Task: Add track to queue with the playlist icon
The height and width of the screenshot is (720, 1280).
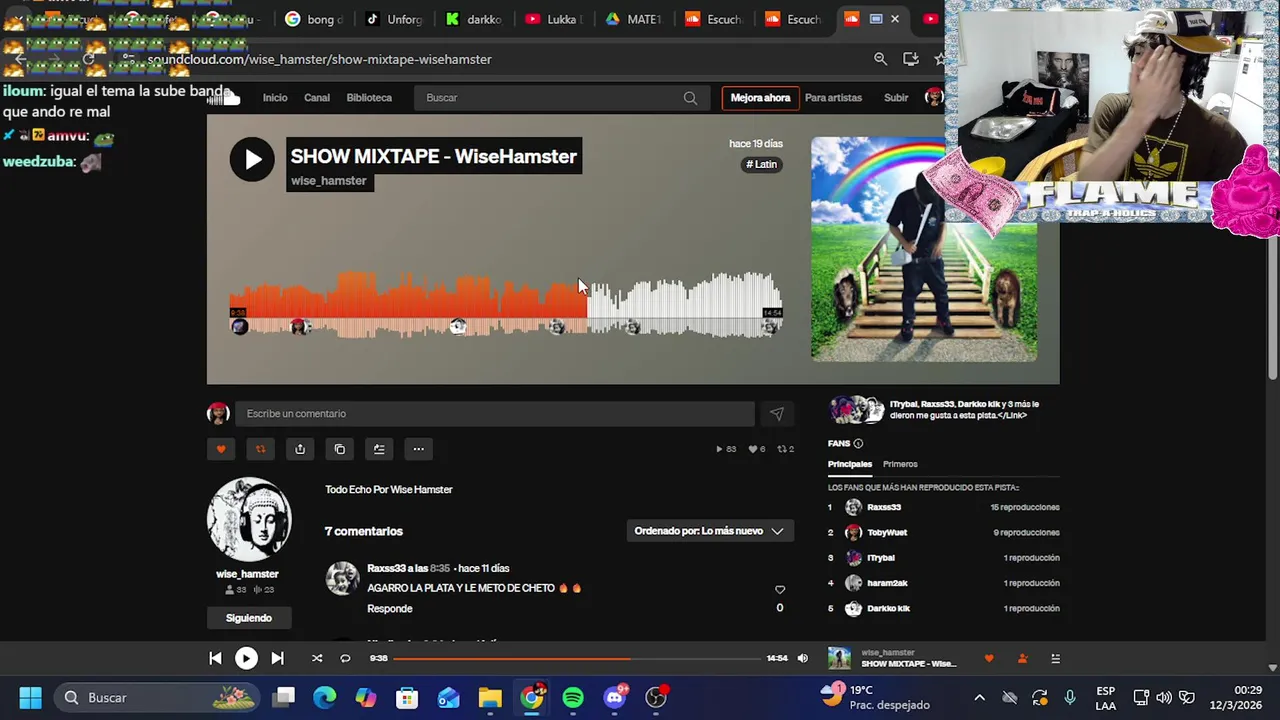Action: tap(379, 449)
